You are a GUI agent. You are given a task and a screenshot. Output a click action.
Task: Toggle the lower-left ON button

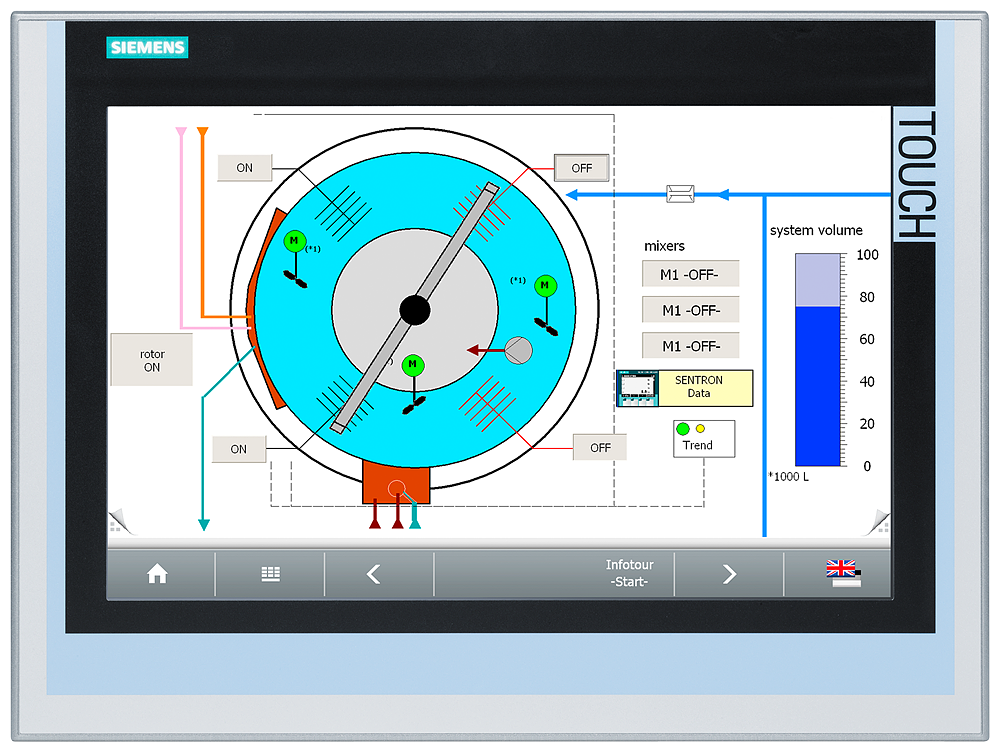pyautogui.click(x=239, y=449)
